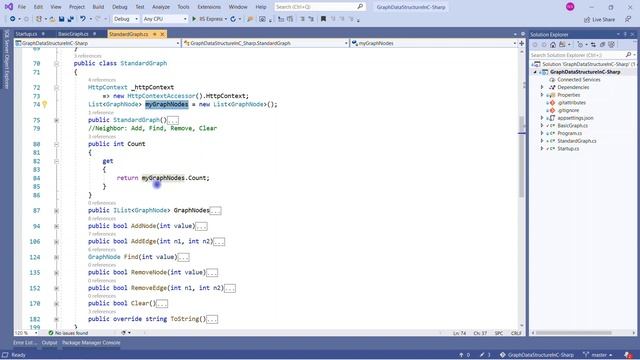This screenshot has height=360, width=640.
Task: Pin the Startup.cs tab
Action: coord(43,34)
